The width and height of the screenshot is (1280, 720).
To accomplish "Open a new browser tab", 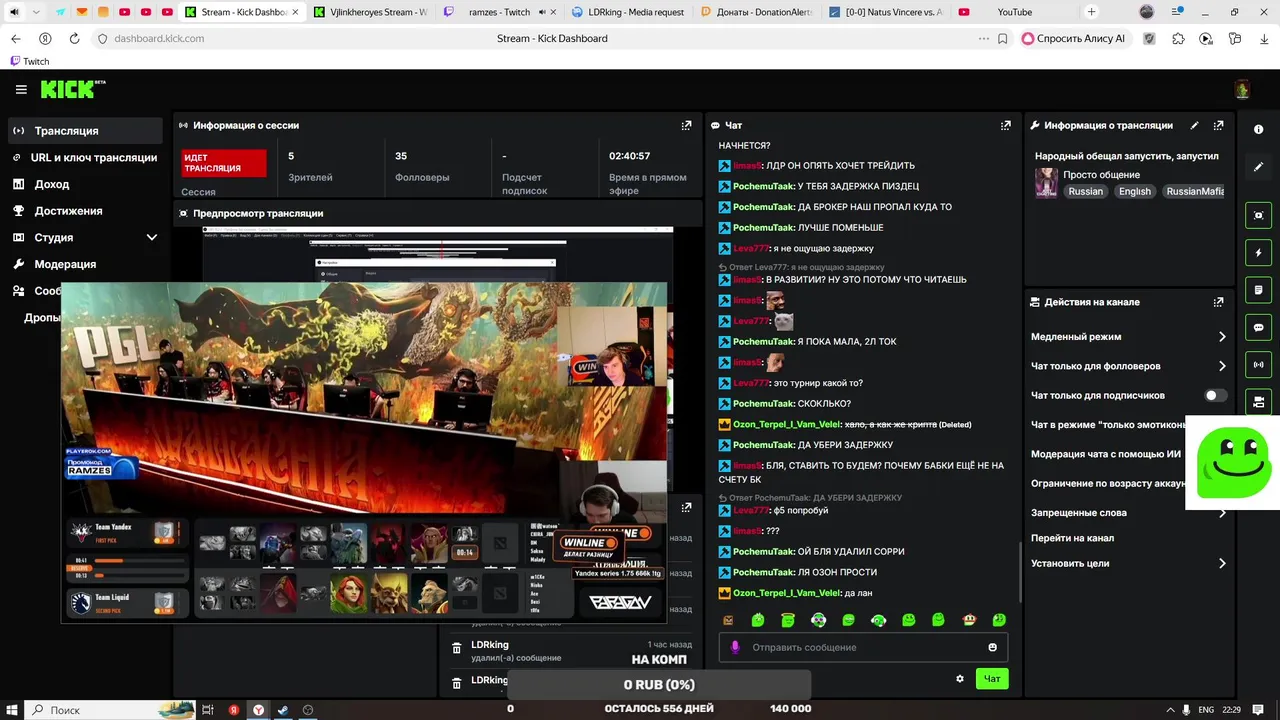I will click(x=1091, y=12).
